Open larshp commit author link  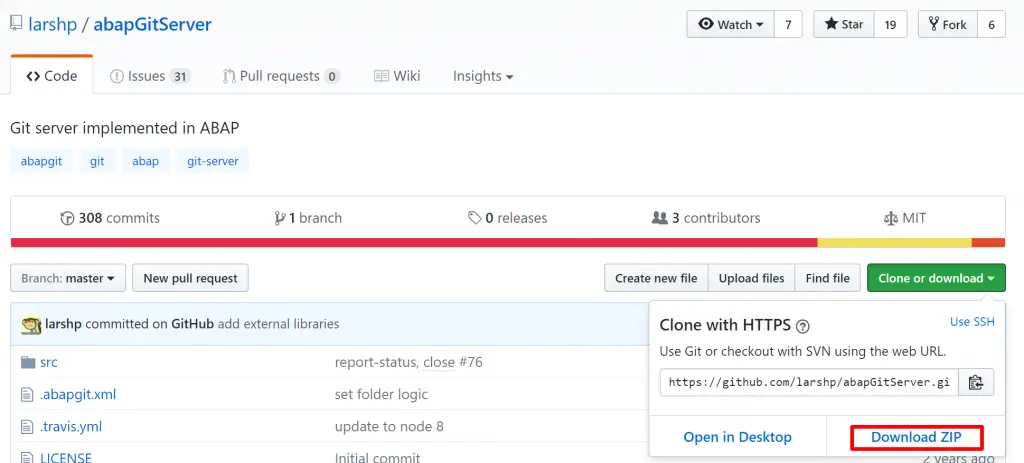(63, 324)
